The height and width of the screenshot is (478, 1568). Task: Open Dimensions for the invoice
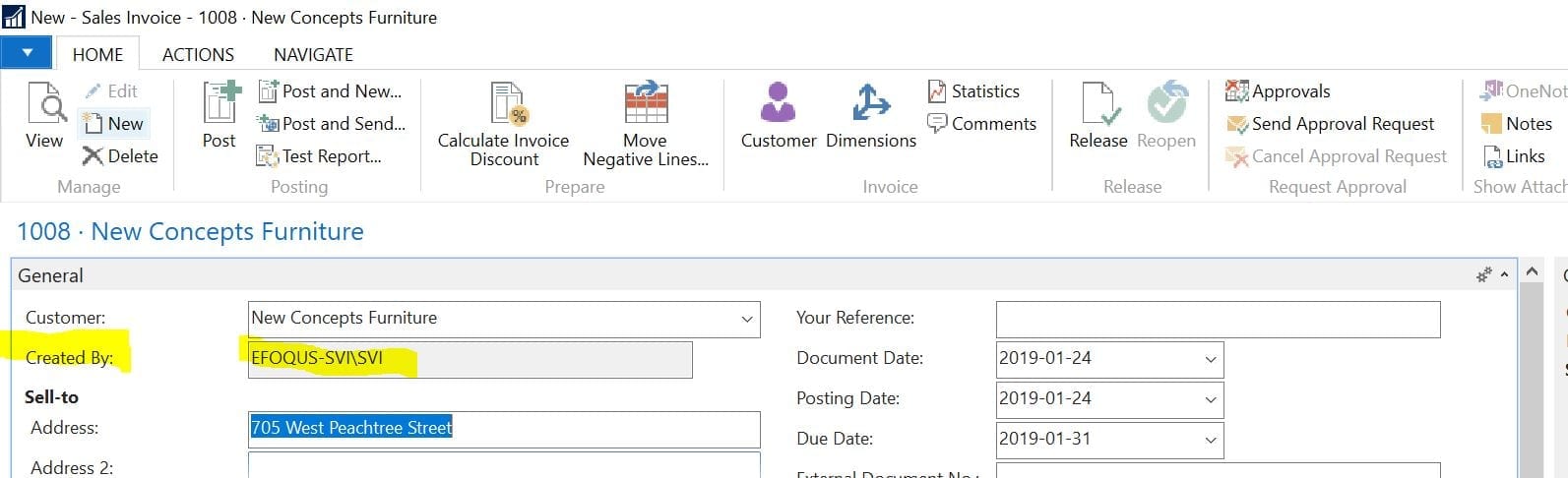(871, 115)
